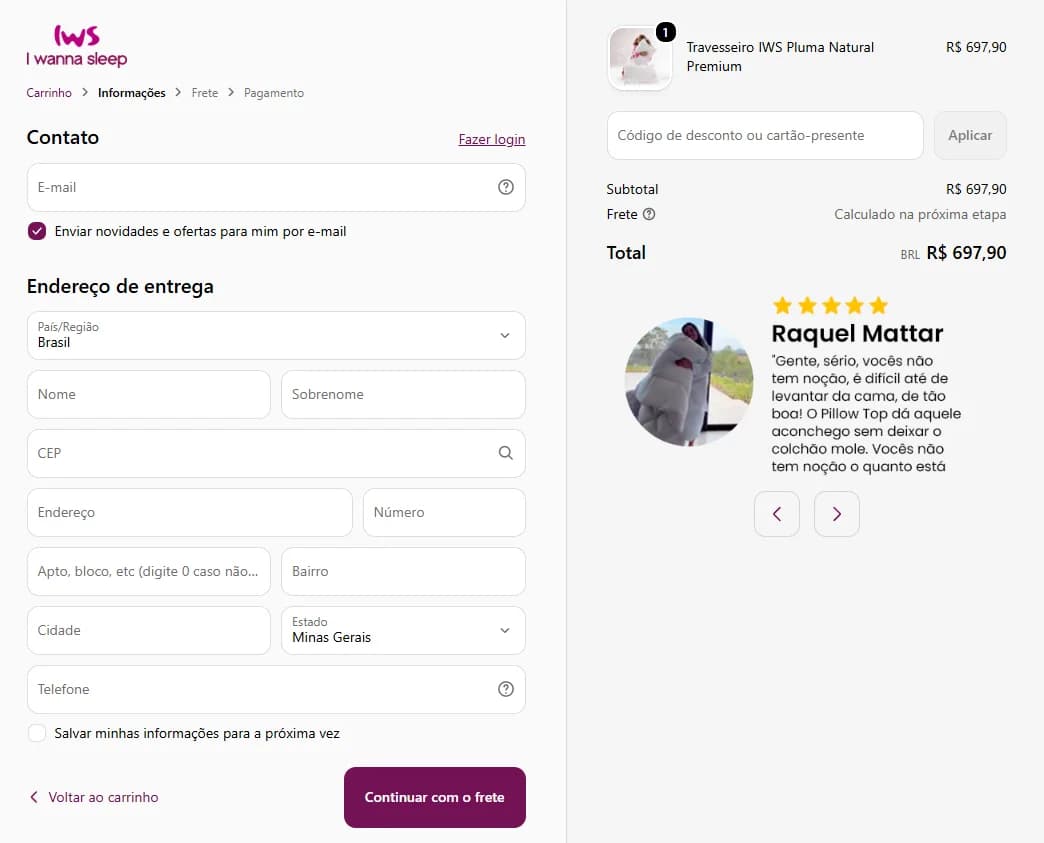This screenshot has height=843, width=1044.
Task: Show the next testimonial with right arrow
Action: point(836,514)
